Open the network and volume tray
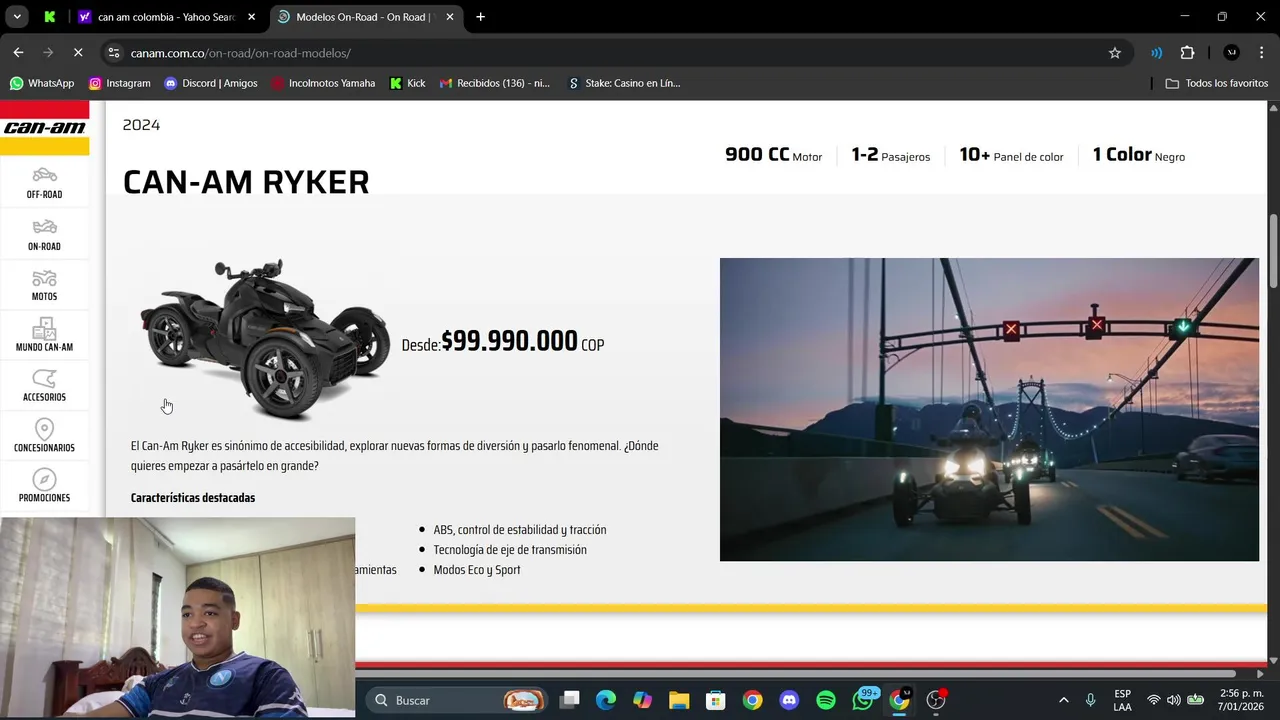The height and width of the screenshot is (720, 1280). click(x=1174, y=700)
